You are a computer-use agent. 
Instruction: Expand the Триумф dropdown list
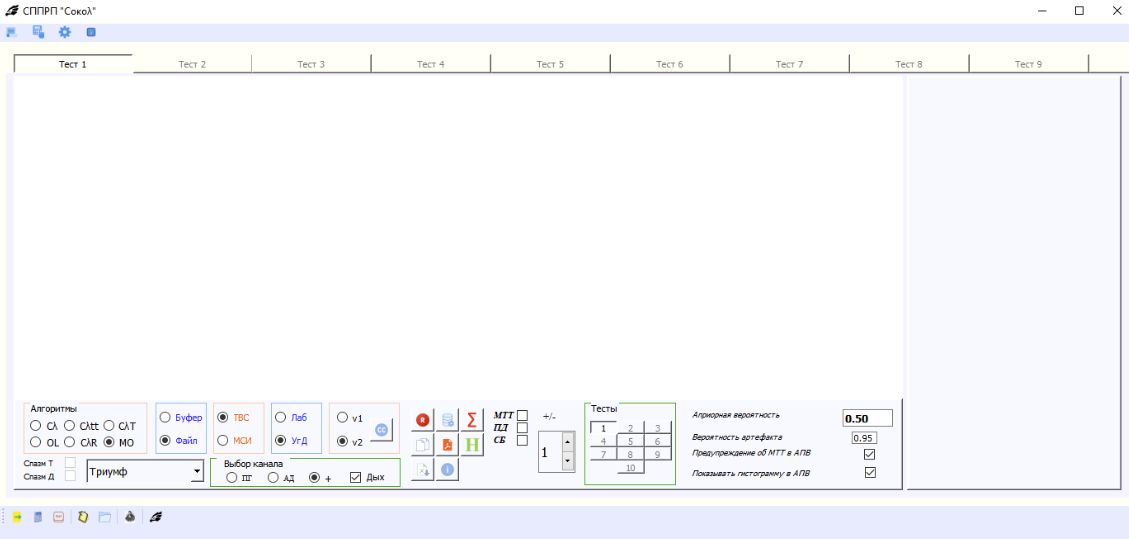197,470
